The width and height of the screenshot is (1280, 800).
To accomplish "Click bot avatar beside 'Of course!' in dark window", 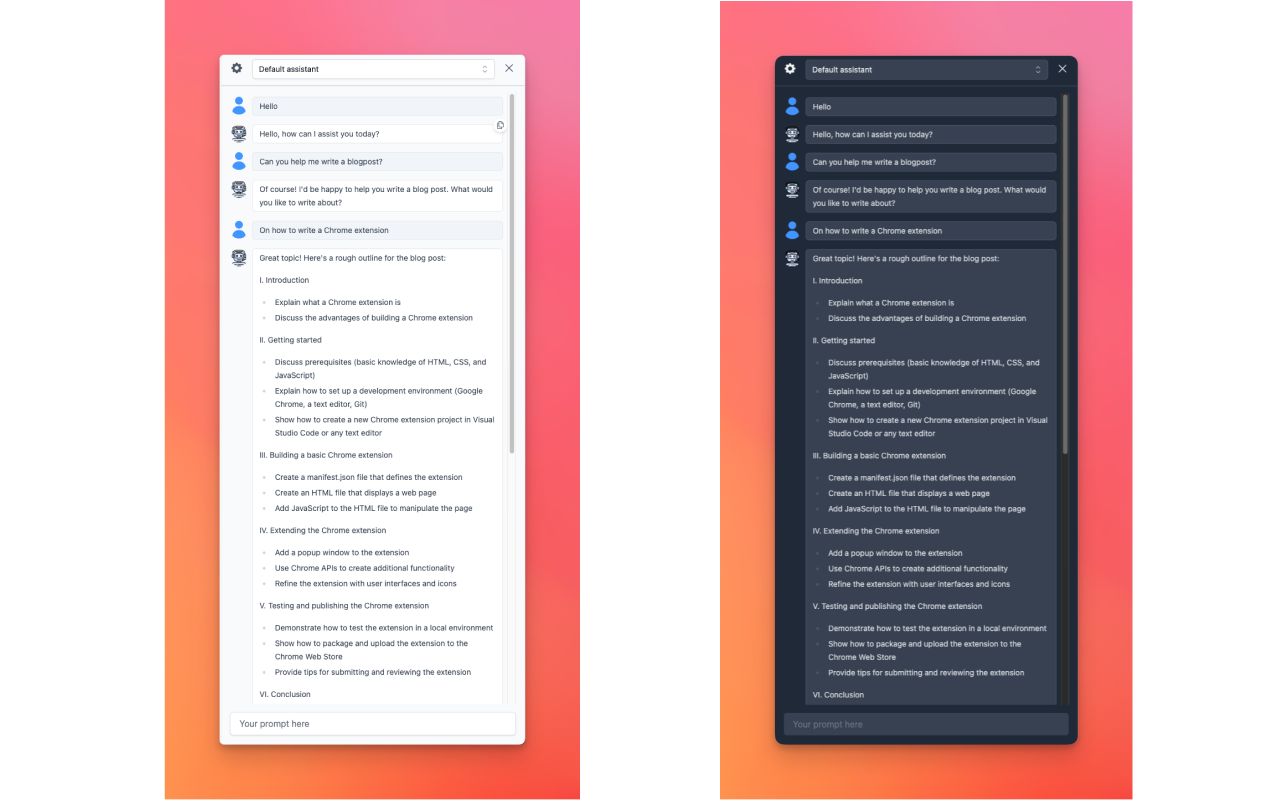I will click(x=792, y=189).
